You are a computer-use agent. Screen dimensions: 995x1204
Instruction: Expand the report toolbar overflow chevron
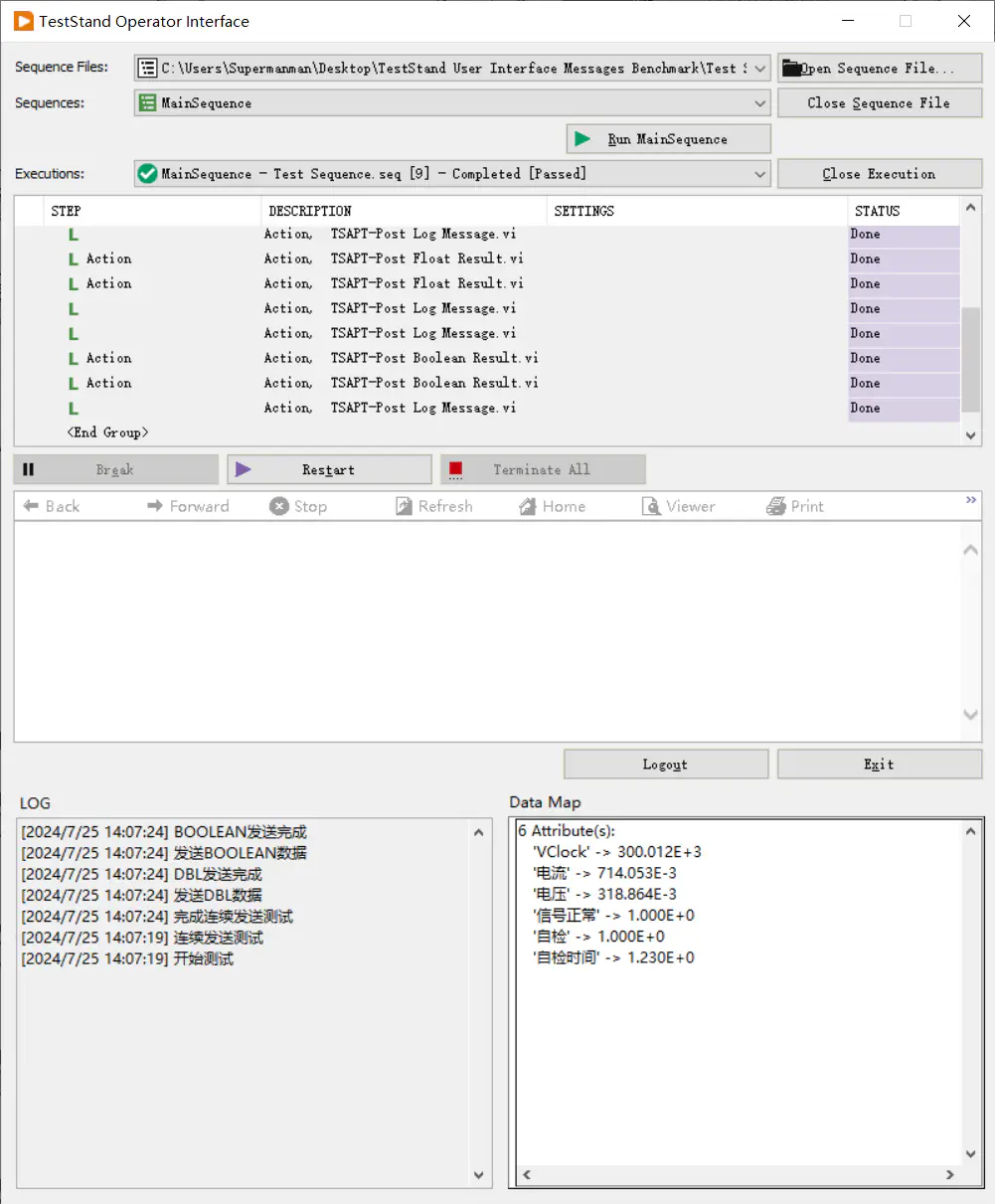pos(971,501)
